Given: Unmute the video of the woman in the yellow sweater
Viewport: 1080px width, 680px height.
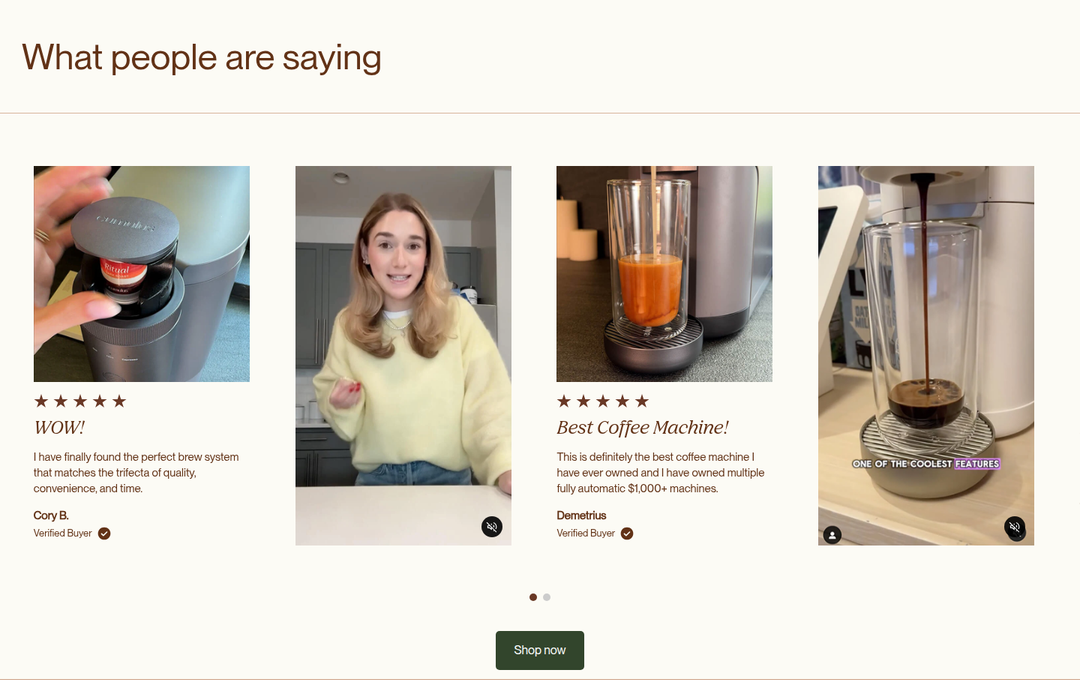Looking at the screenshot, I should (492, 527).
